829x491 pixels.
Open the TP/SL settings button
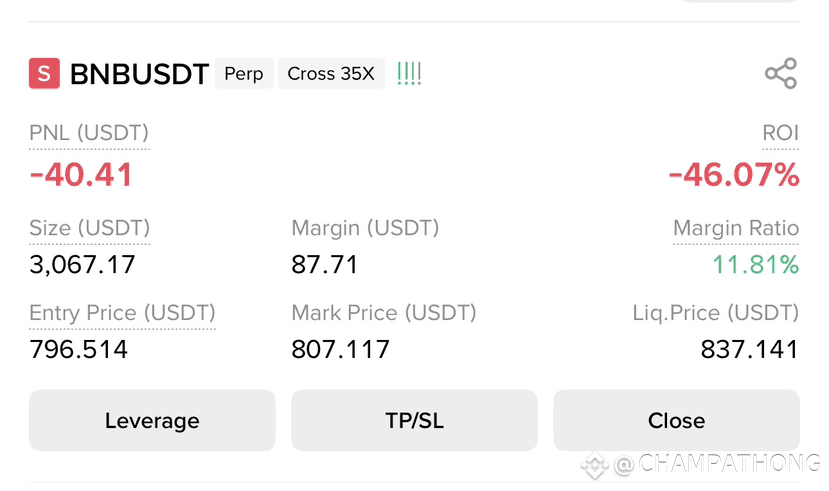pyautogui.click(x=414, y=420)
